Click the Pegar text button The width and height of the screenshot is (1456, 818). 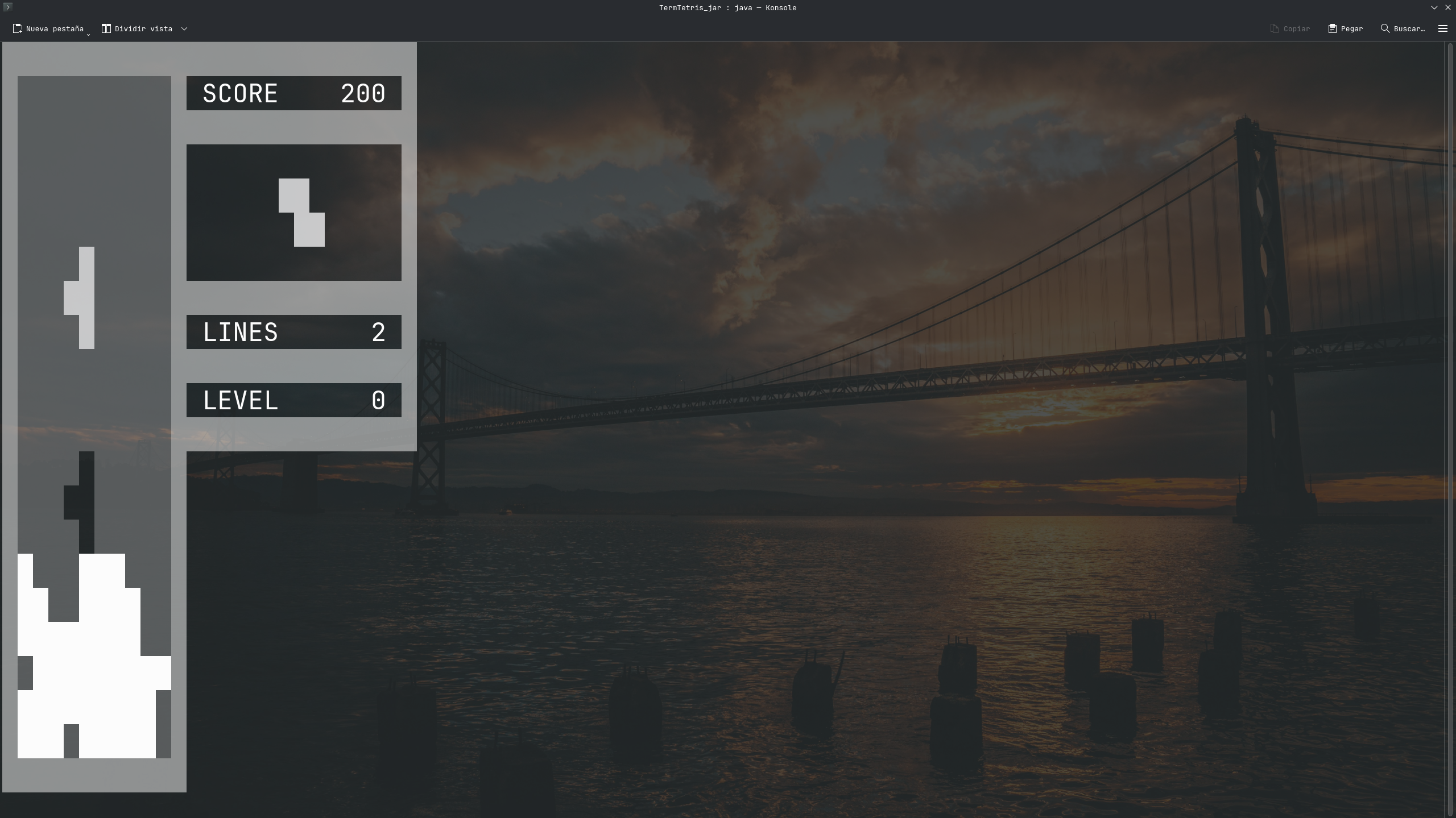pyautogui.click(x=1352, y=28)
